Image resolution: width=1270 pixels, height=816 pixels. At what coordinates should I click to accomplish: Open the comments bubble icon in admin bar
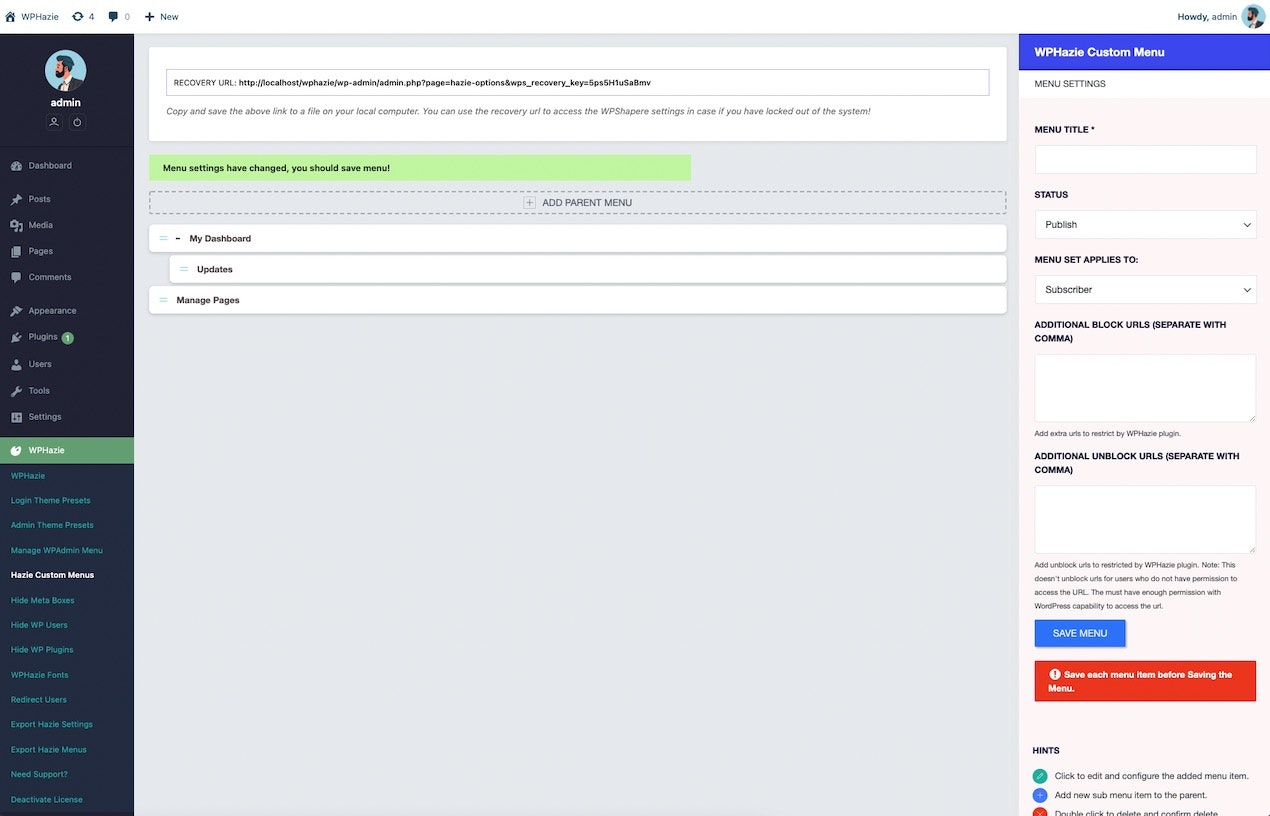click(x=113, y=17)
